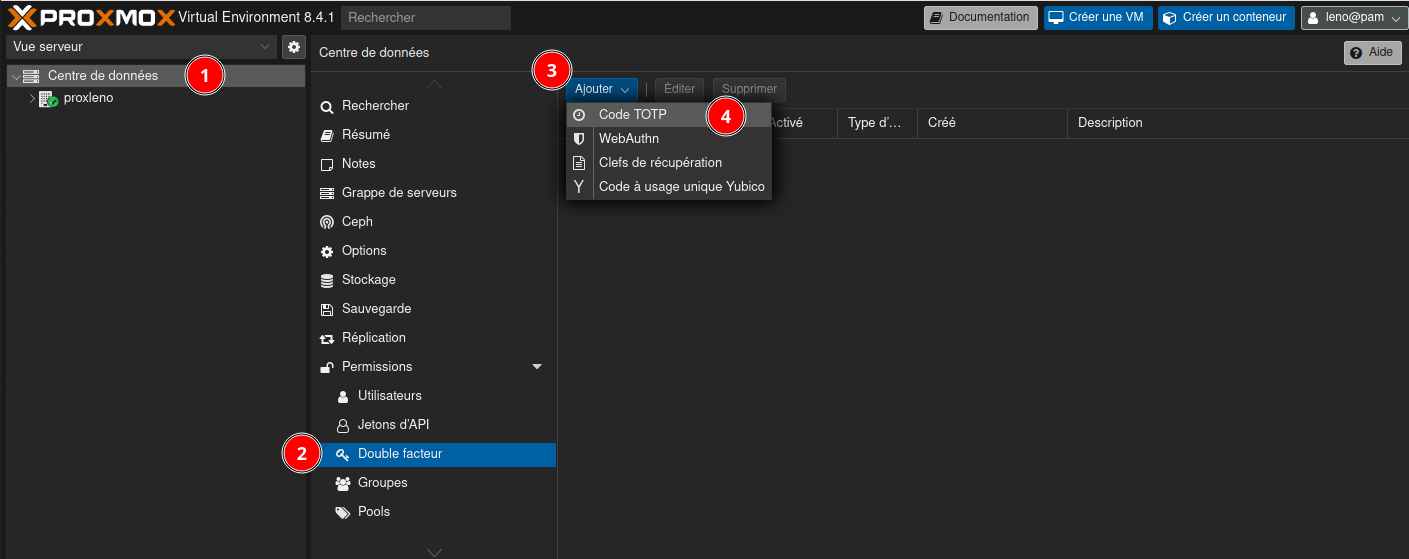Click the Aide help button
Viewport: 1409px width, 559px height.
[1372, 53]
